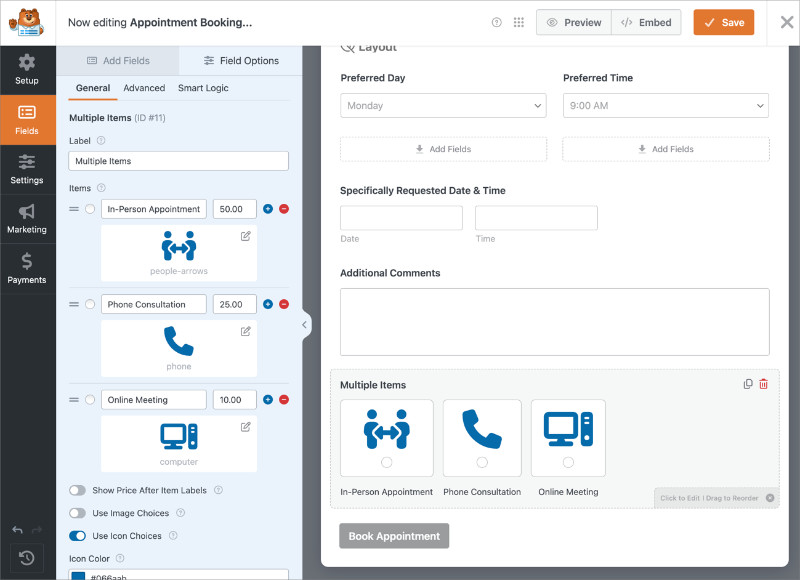Click the help question mark icon in toolbar
Screen dimensions: 800x580
pyautogui.click(x=497, y=21)
